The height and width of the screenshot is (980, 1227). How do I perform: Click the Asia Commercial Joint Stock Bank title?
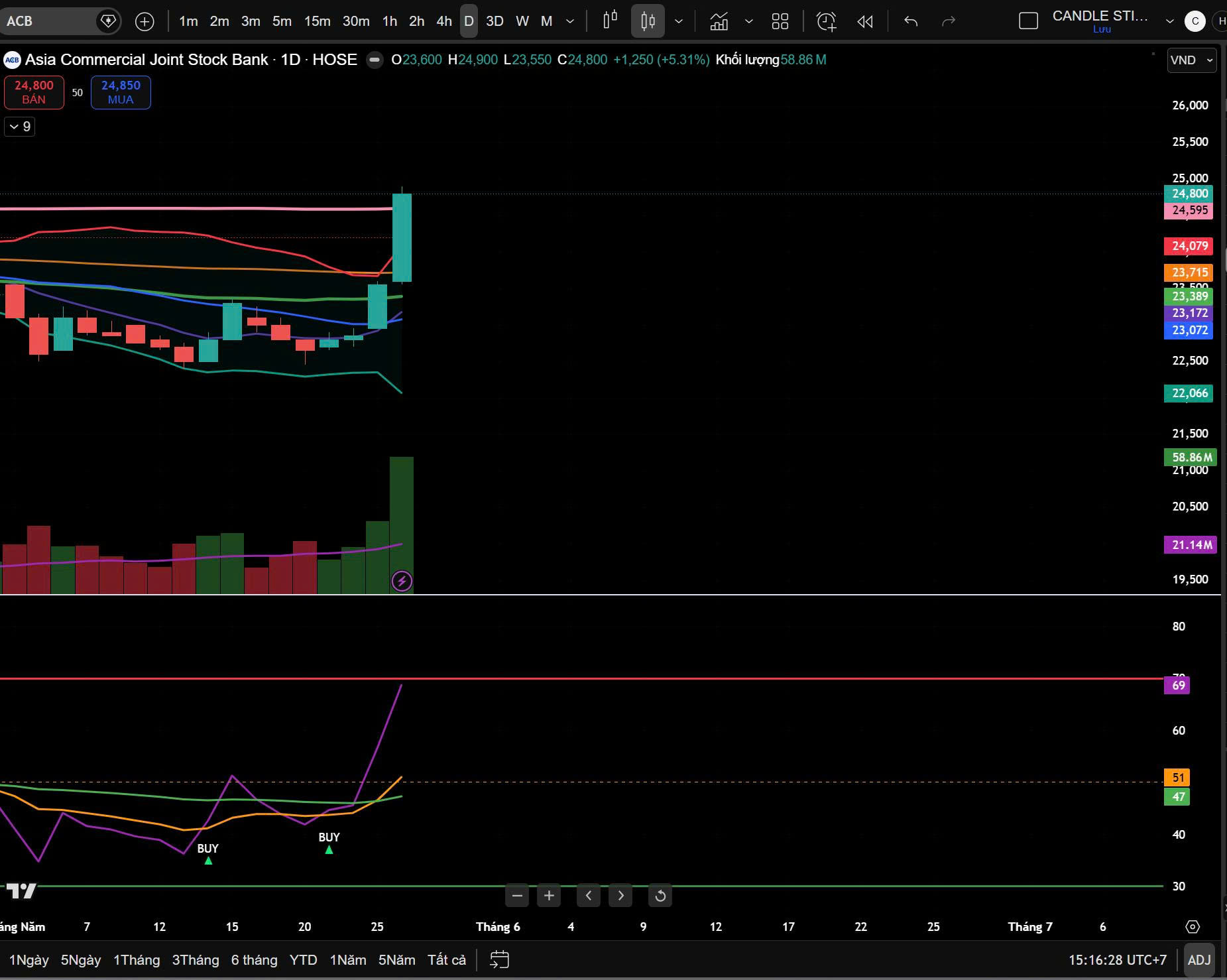pos(146,60)
